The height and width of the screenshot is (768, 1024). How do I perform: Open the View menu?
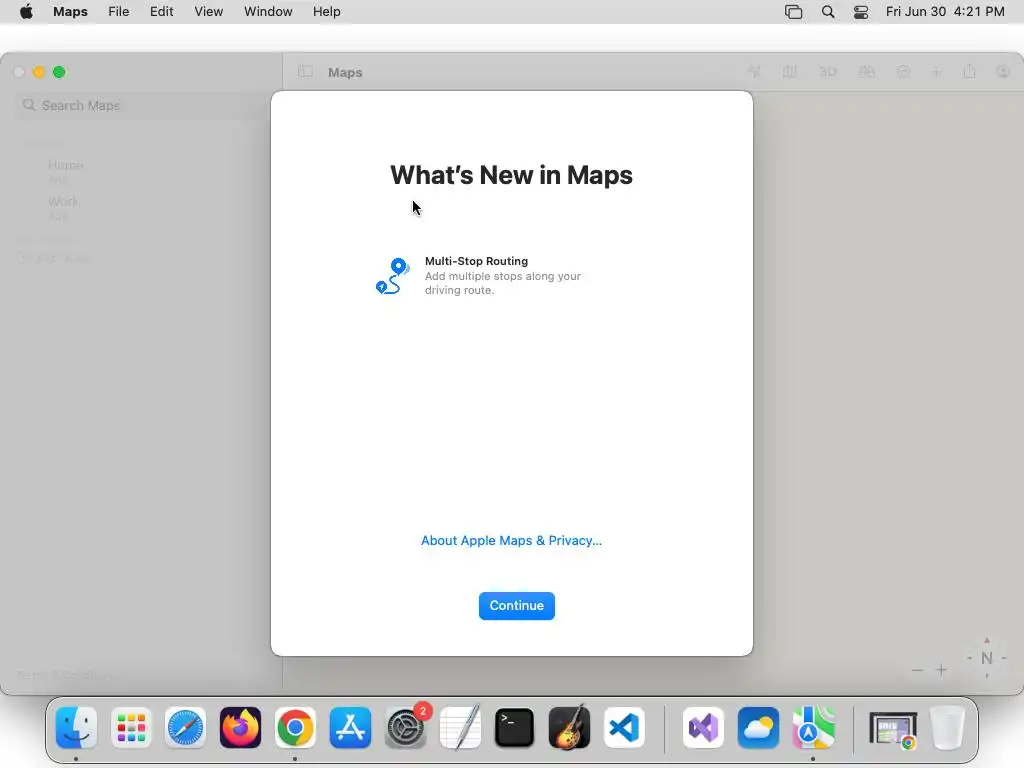tap(208, 12)
